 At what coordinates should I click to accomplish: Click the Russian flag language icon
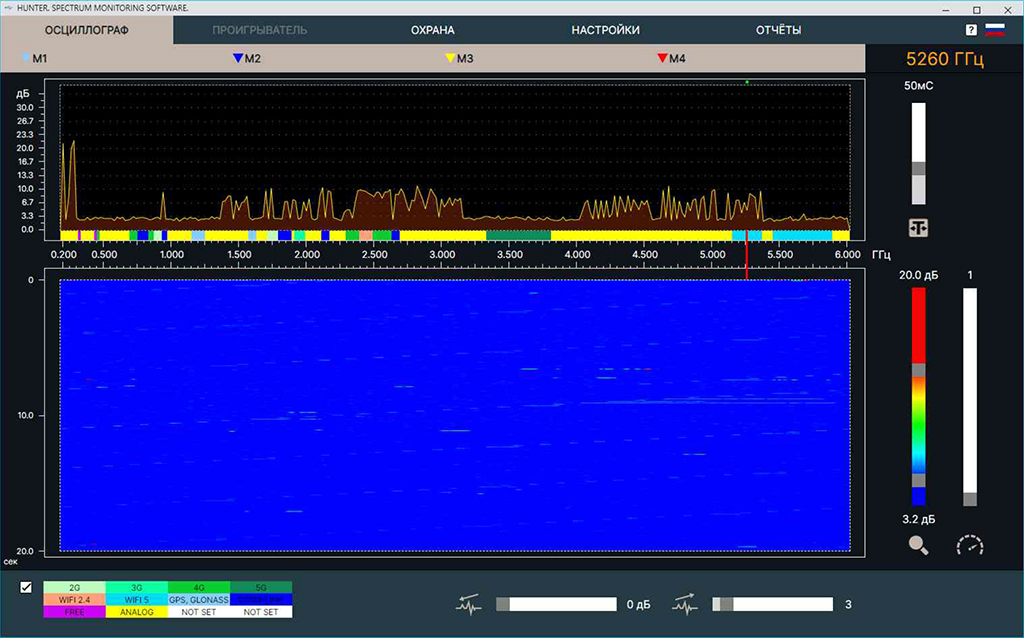click(x=995, y=29)
